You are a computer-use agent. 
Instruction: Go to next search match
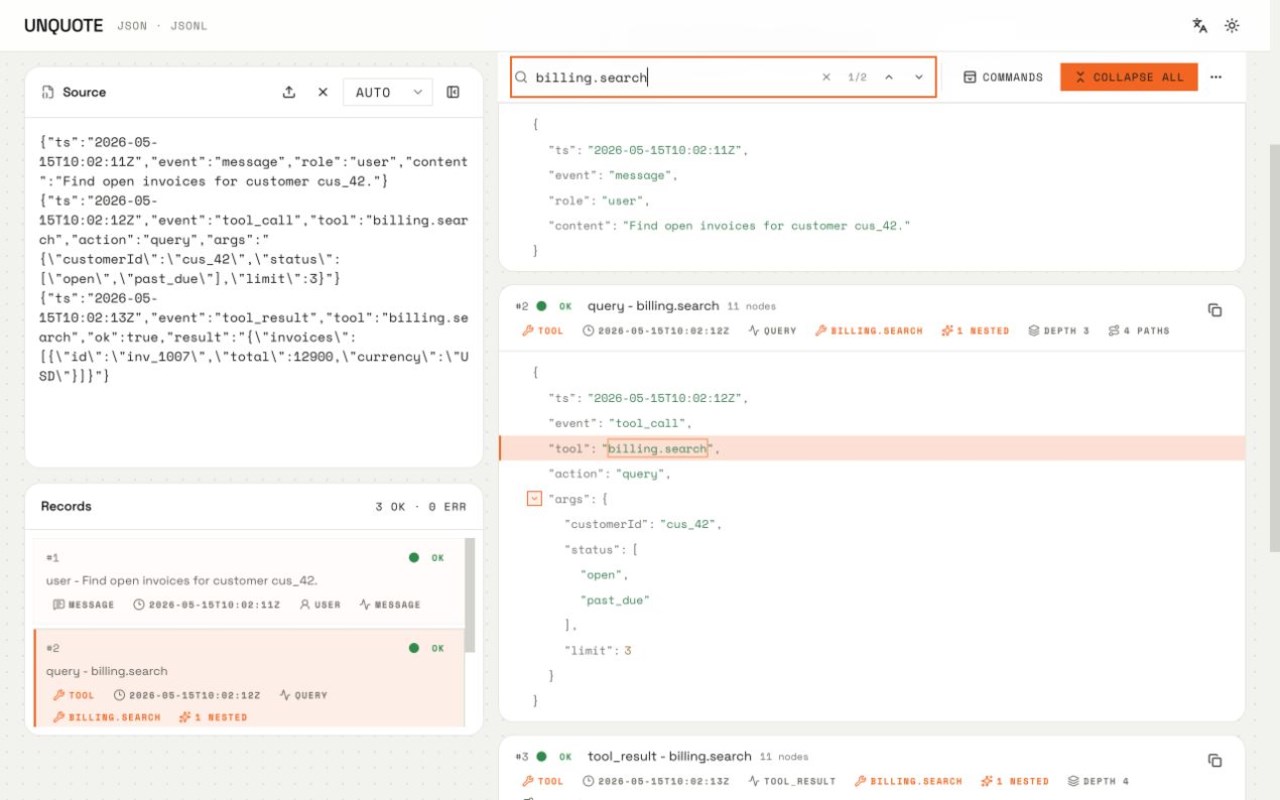(x=918, y=77)
